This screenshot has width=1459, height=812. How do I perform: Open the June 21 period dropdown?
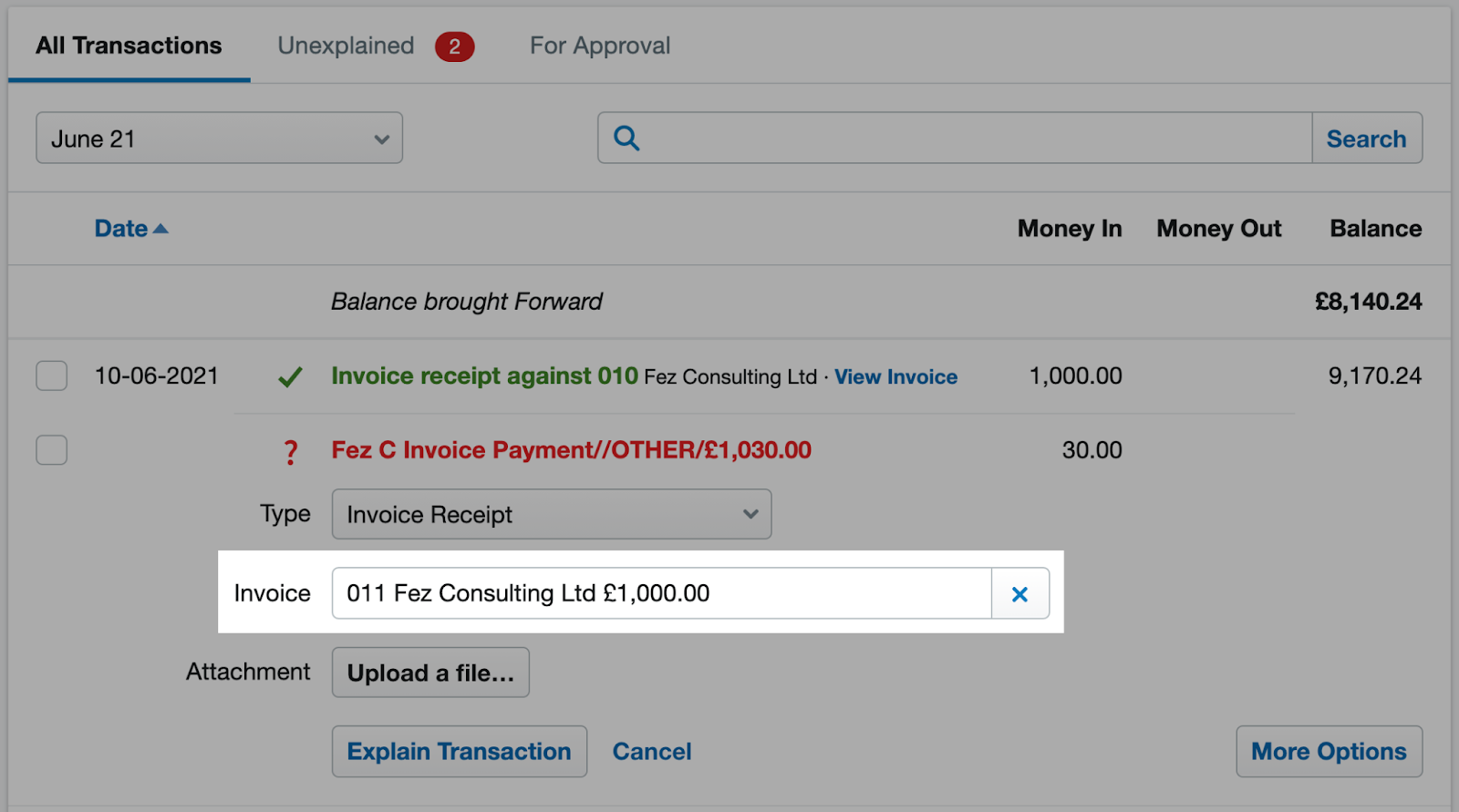coord(219,138)
